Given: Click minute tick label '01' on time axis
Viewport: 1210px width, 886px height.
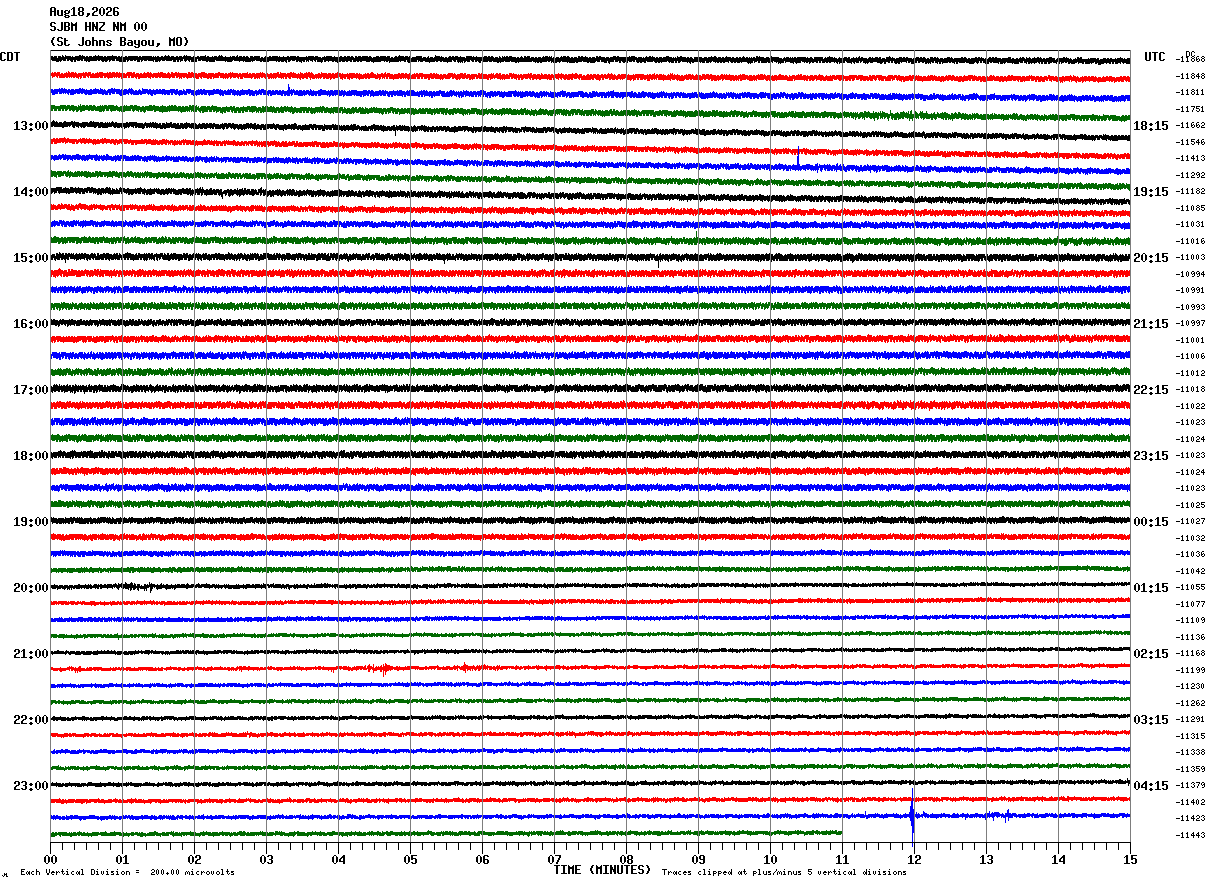Looking at the screenshot, I should click(122, 859).
